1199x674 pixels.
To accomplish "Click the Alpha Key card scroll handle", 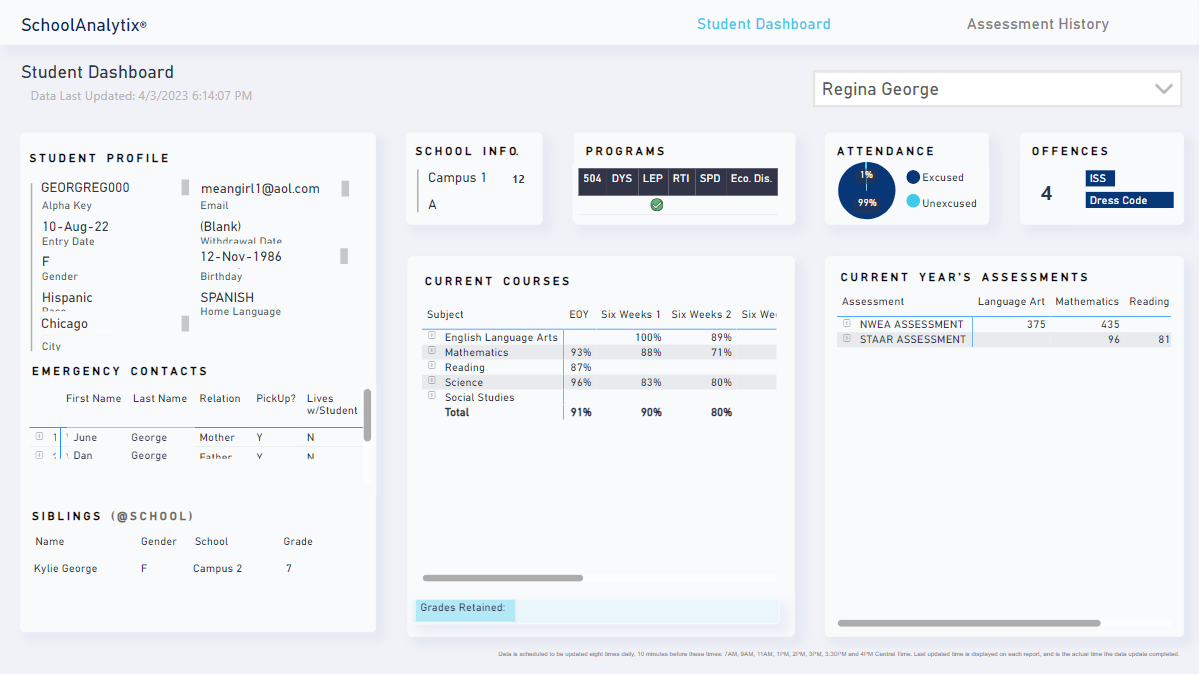I will tap(185, 187).
